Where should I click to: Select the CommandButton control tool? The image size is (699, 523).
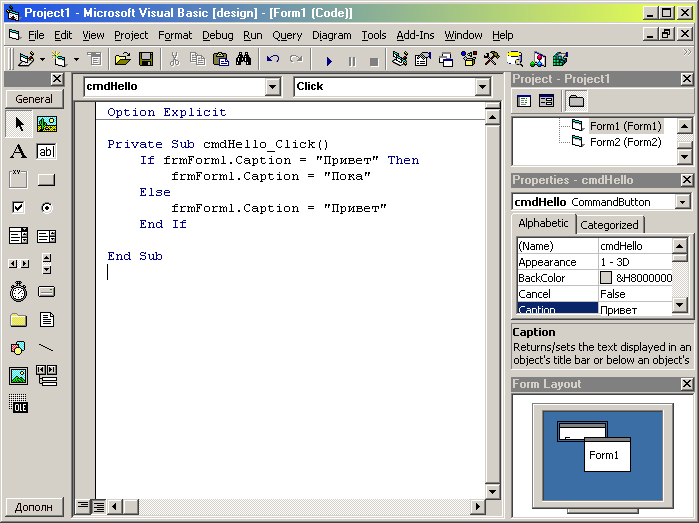coord(47,180)
